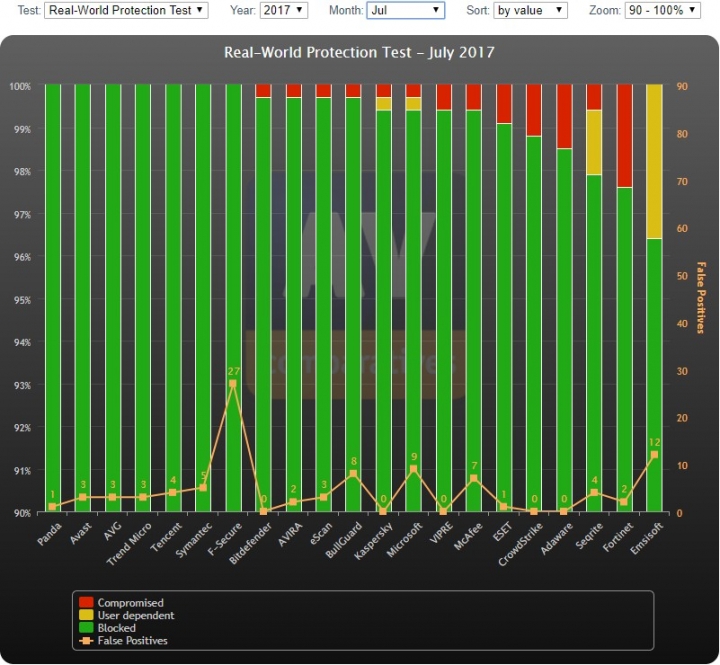The width and height of the screenshot is (720, 665).
Task: Click the green Blocked legend swatch
Action: (x=86, y=628)
